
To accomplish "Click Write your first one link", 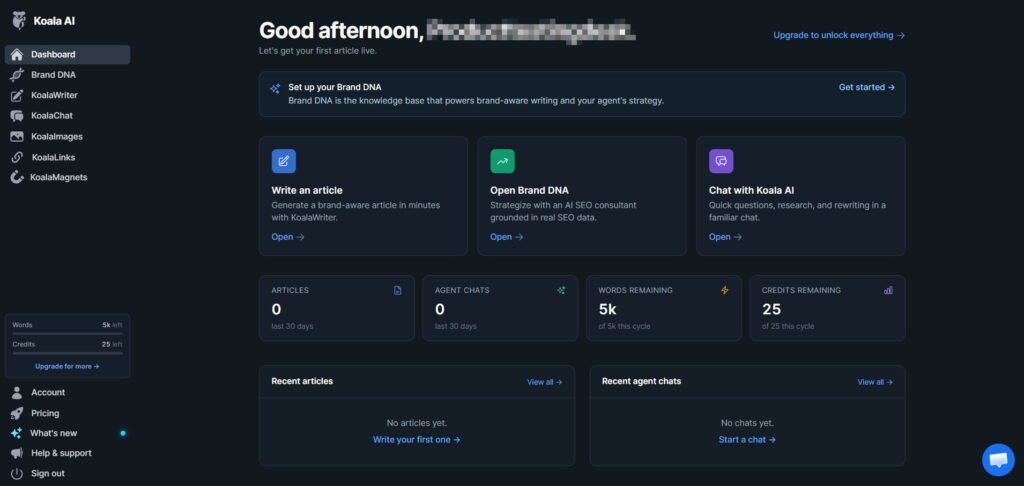I will (417, 440).
